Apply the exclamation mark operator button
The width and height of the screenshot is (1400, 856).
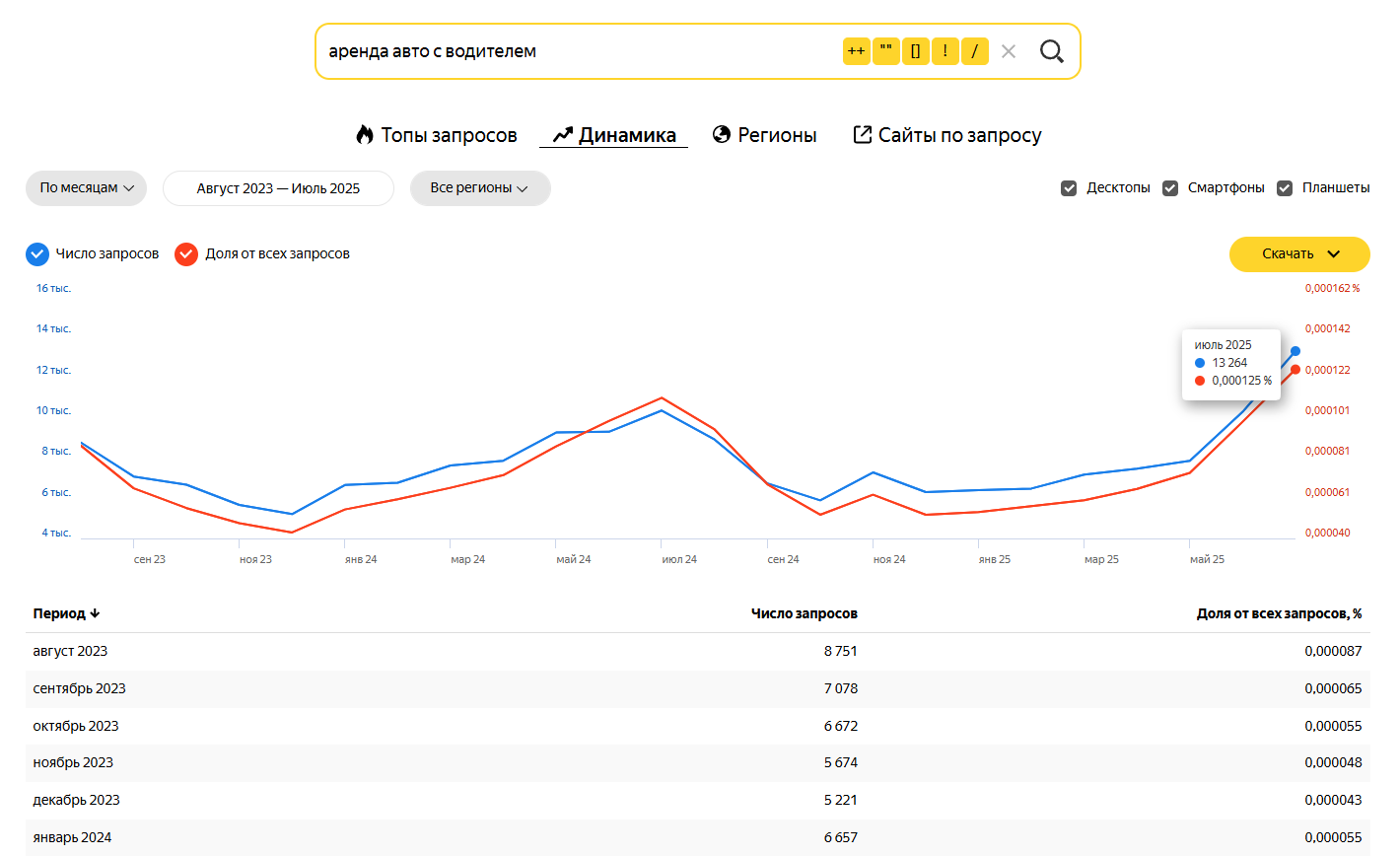click(x=945, y=51)
